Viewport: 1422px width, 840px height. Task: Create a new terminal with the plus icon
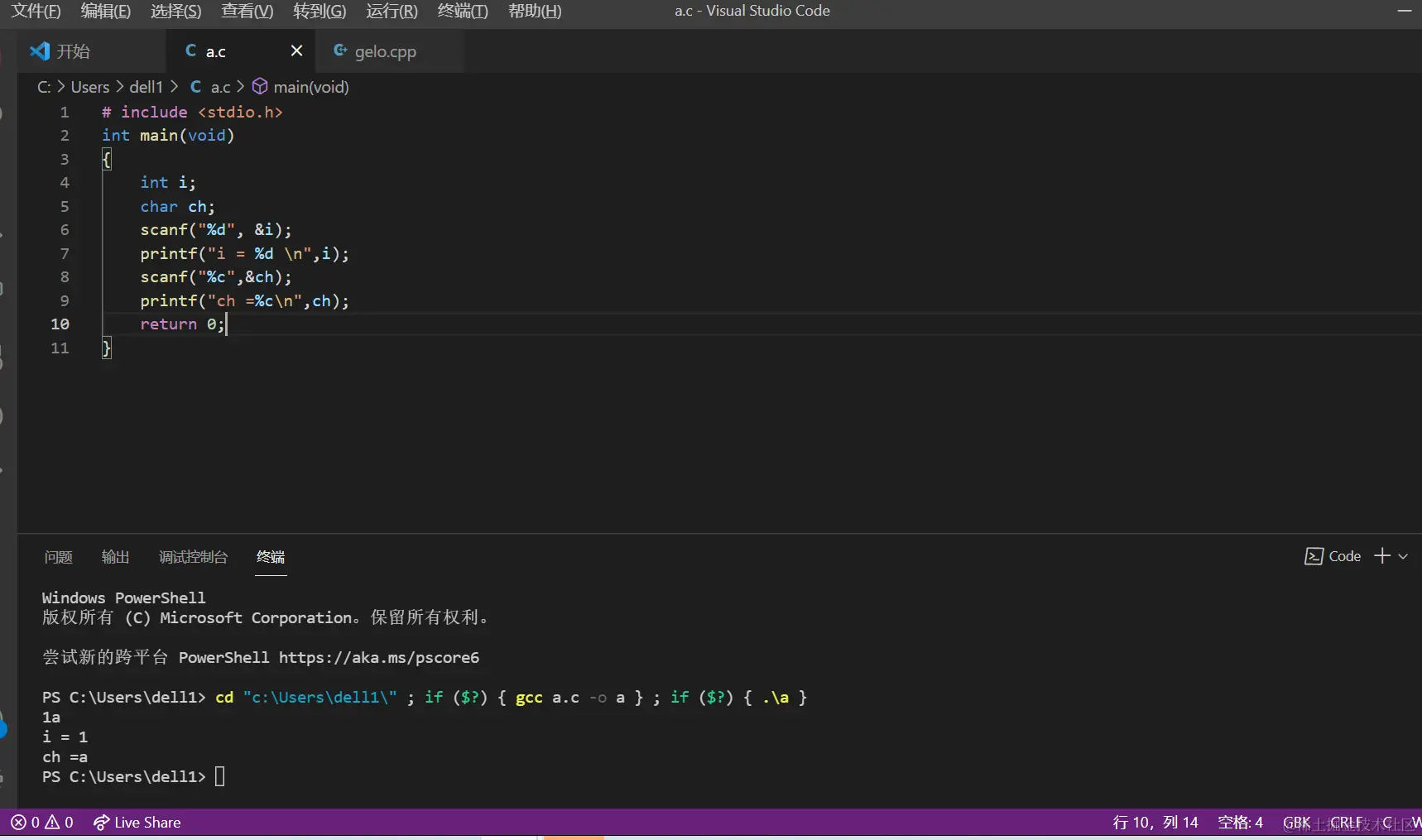pyautogui.click(x=1382, y=556)
